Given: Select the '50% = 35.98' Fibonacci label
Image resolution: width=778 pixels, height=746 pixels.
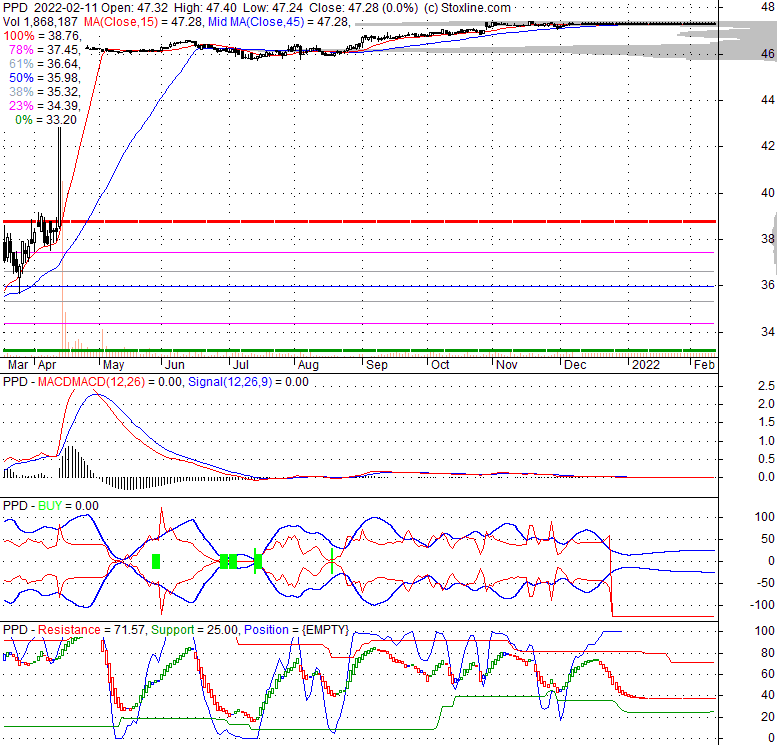Looking at the screenshot, I should click(x=45, y=78).
